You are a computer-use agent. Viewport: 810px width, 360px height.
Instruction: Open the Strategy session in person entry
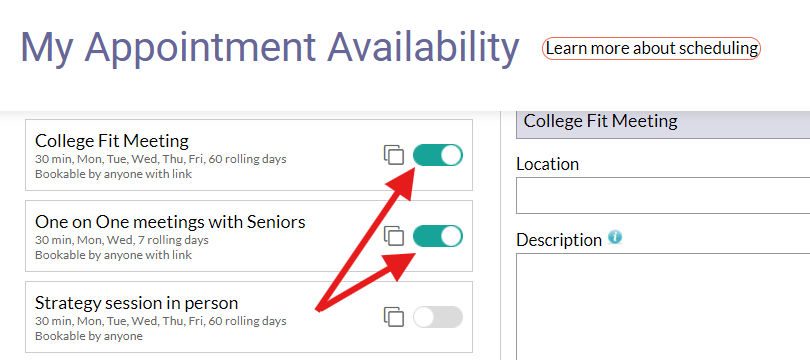248,317
